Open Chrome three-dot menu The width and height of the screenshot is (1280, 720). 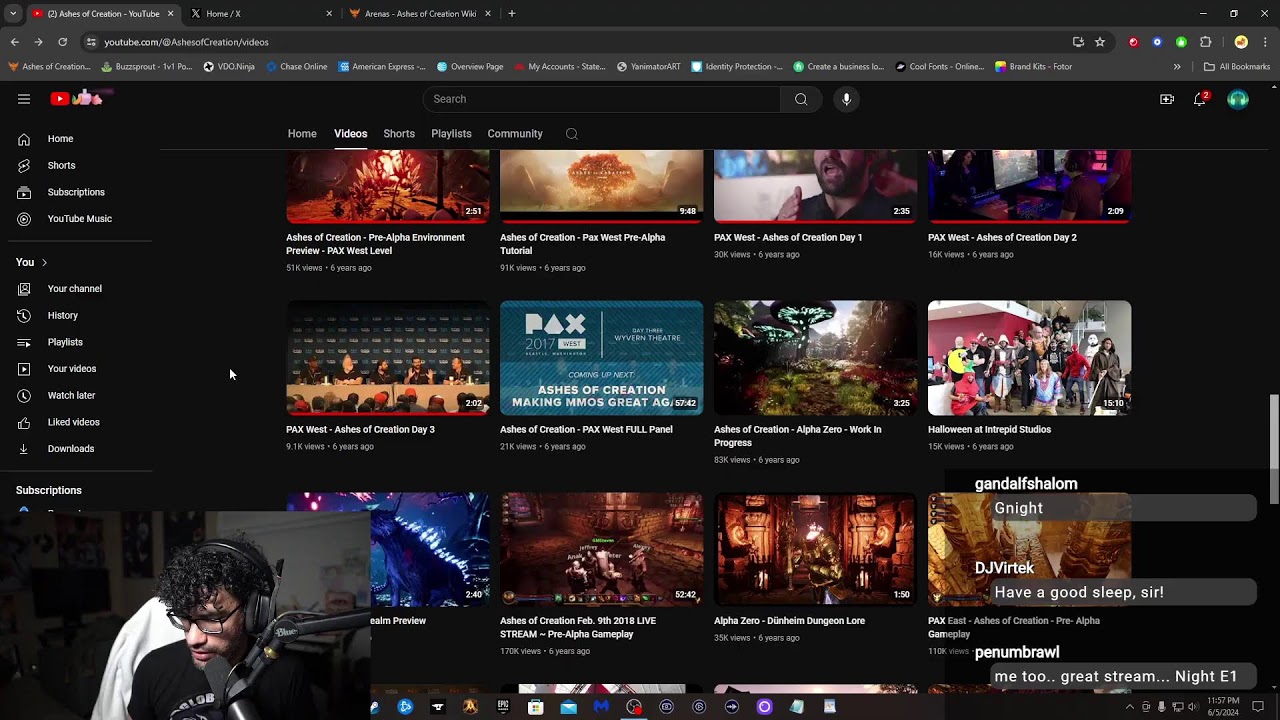[1265, 42]
